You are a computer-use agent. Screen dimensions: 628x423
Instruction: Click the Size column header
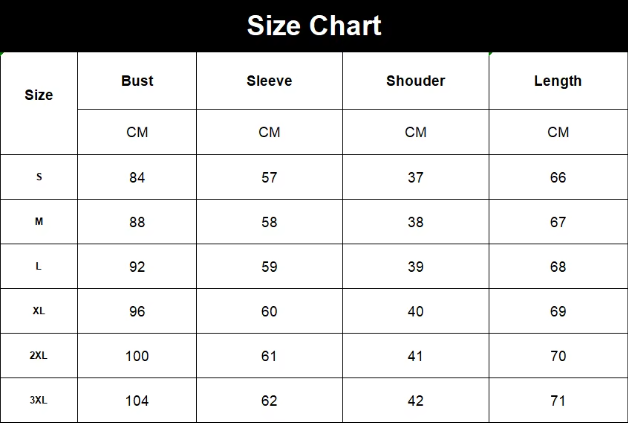point(39,95)
